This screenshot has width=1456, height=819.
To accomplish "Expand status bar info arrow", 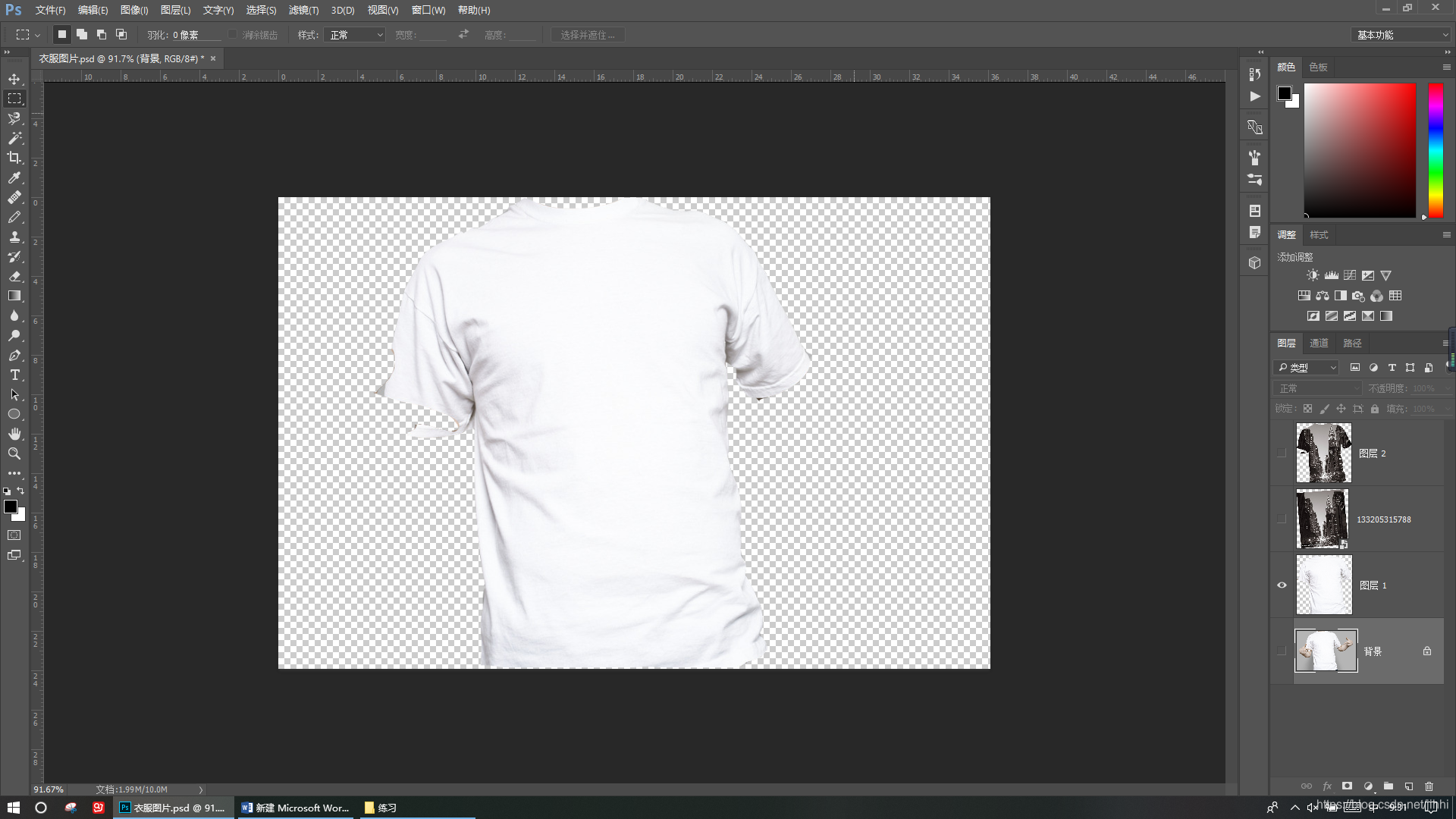I will (201, 789).
